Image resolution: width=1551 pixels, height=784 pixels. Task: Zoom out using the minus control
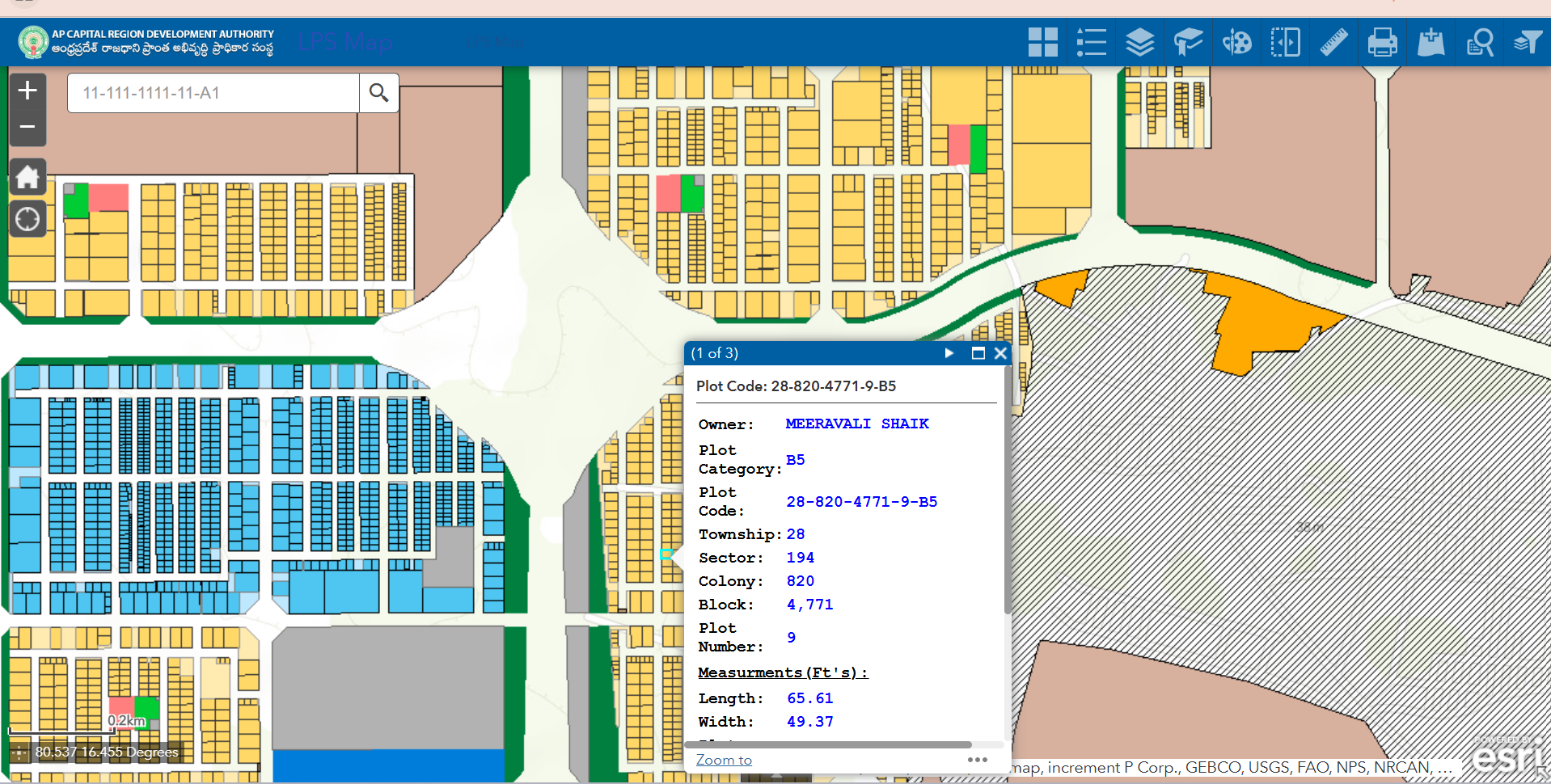27,127
